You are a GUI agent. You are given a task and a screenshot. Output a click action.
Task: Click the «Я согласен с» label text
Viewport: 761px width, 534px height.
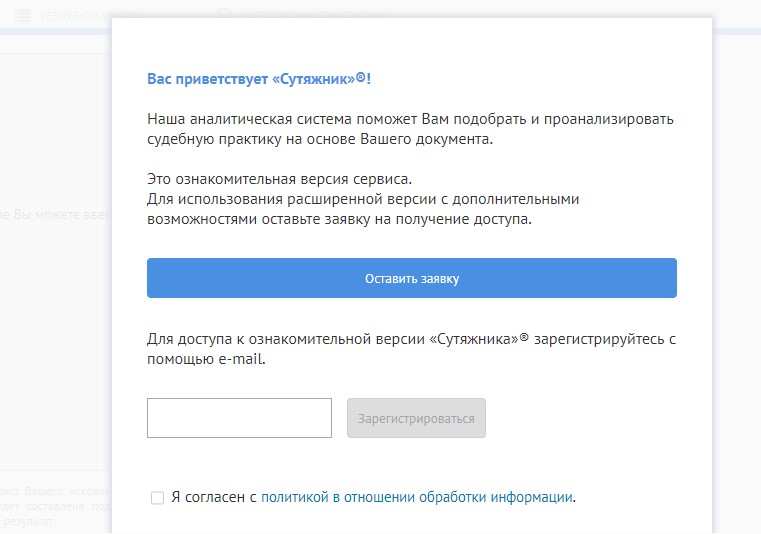214,496
